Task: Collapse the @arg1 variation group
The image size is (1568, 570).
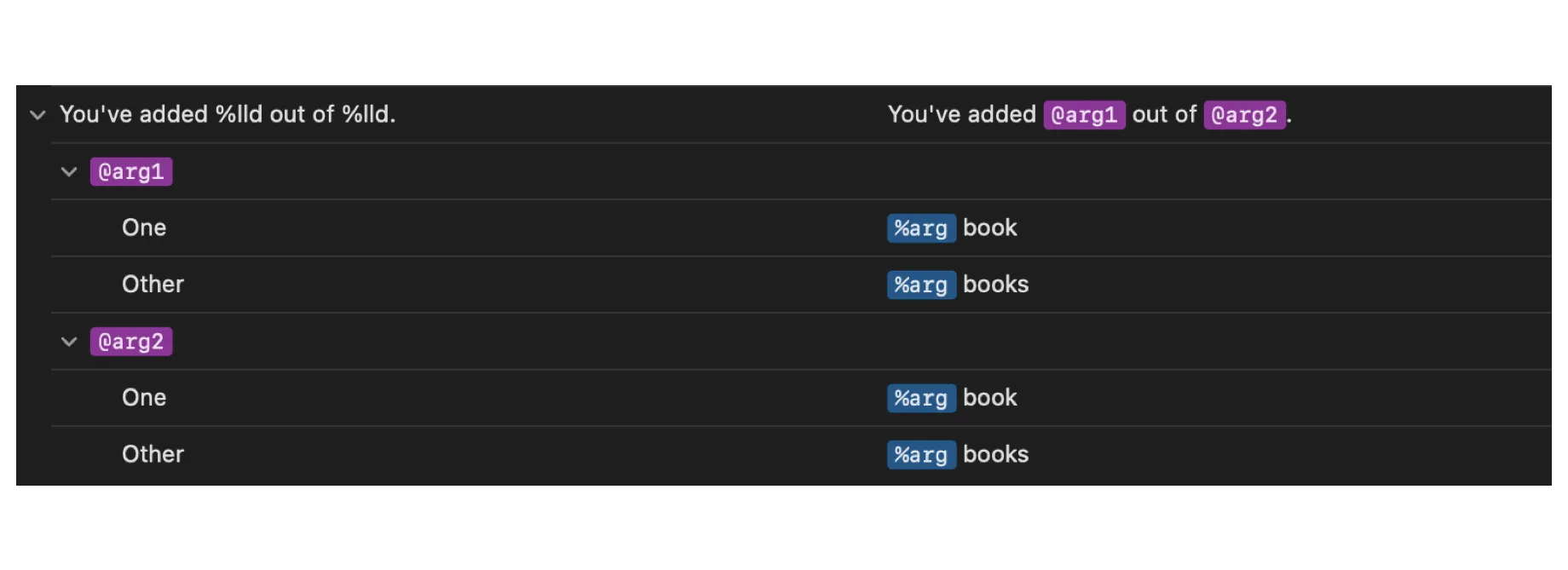Action: pyautogui.click(x=69, y=172)
